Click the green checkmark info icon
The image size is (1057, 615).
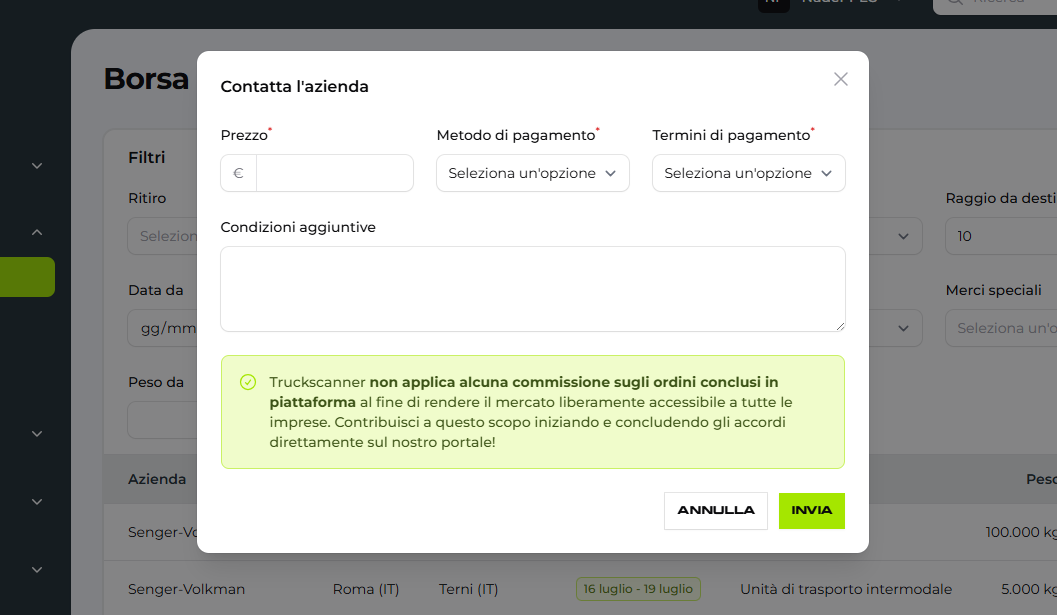tap(248, 382)
